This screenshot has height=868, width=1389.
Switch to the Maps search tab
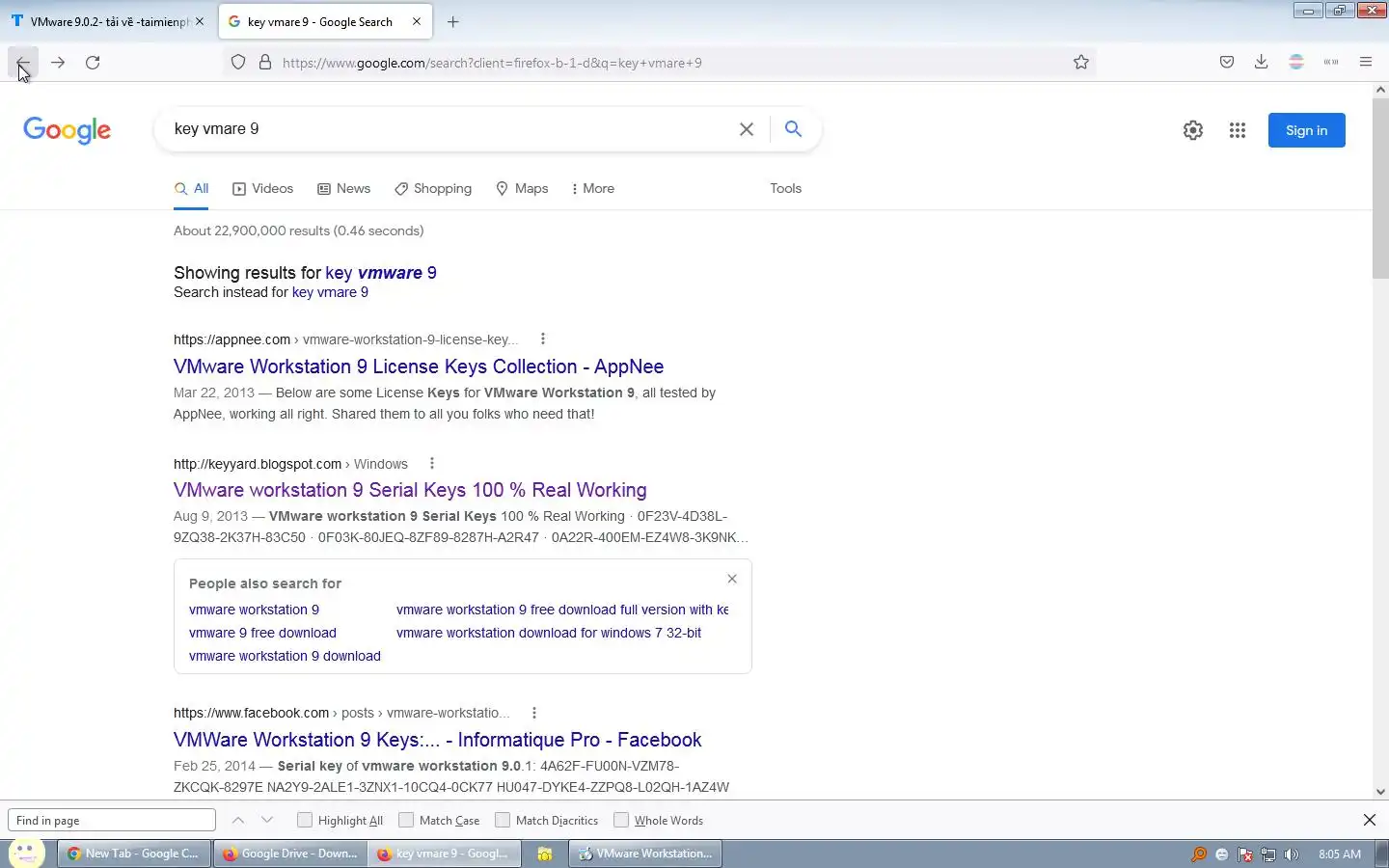point(522,189)
